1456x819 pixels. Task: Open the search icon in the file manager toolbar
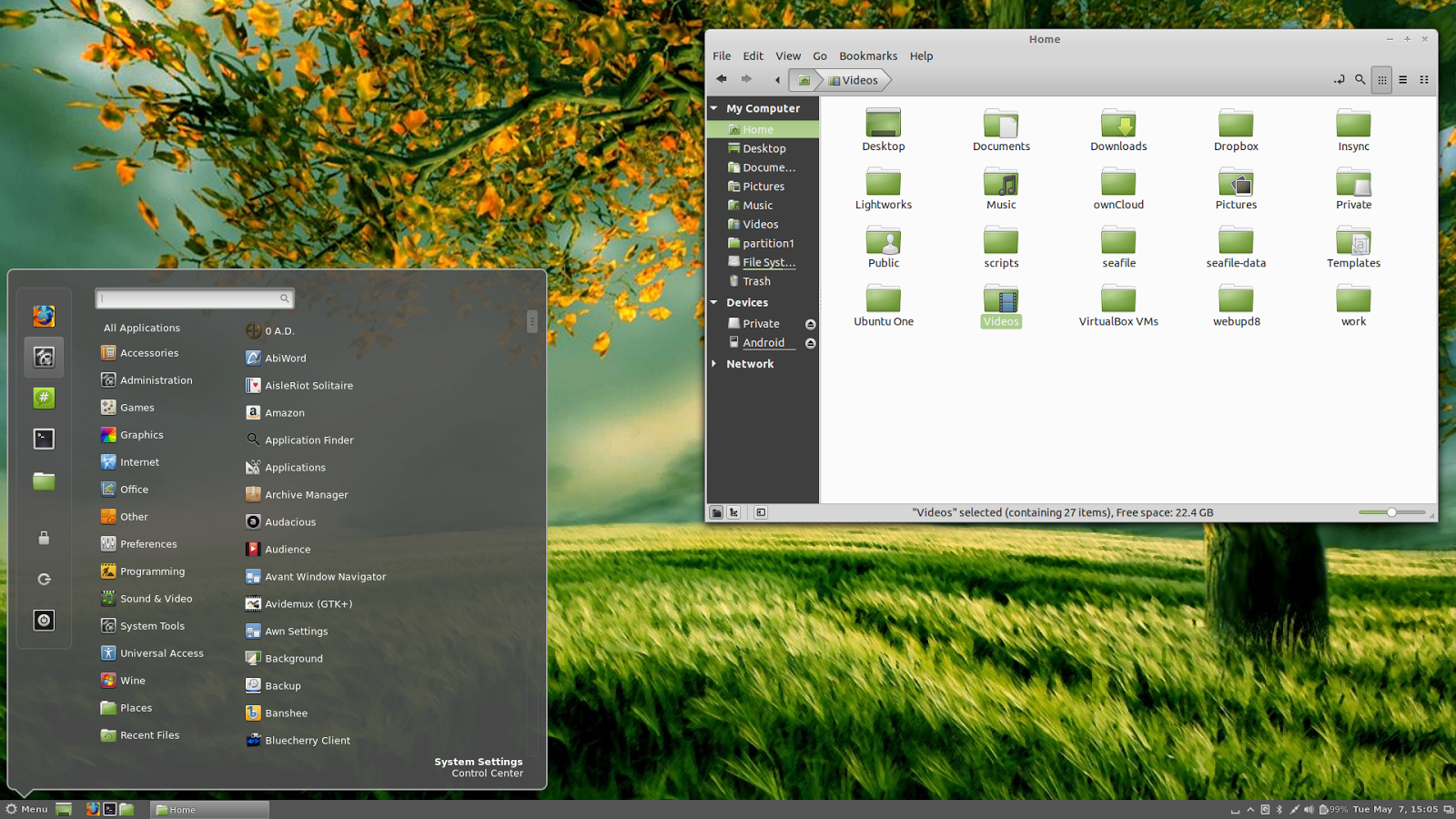(x=1360, y=80)
